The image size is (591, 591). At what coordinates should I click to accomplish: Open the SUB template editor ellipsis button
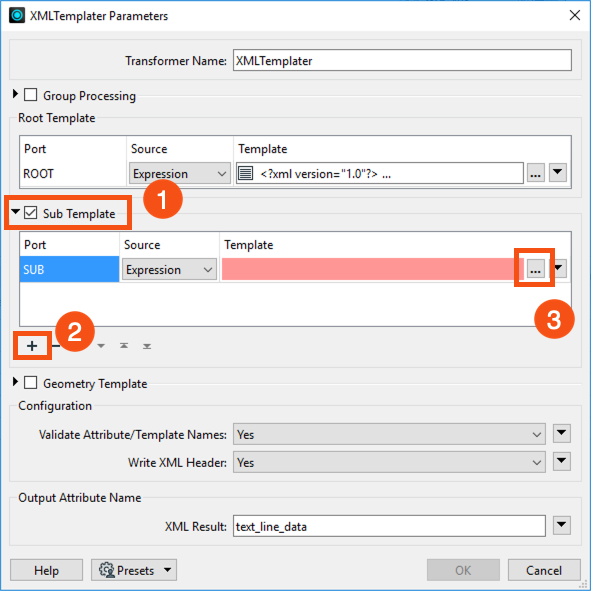[x=536, y=269]
